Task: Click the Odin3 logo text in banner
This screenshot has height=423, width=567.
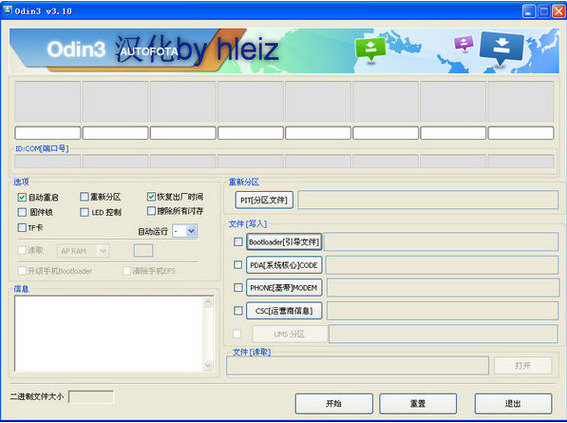Action: tap(76, 50)
